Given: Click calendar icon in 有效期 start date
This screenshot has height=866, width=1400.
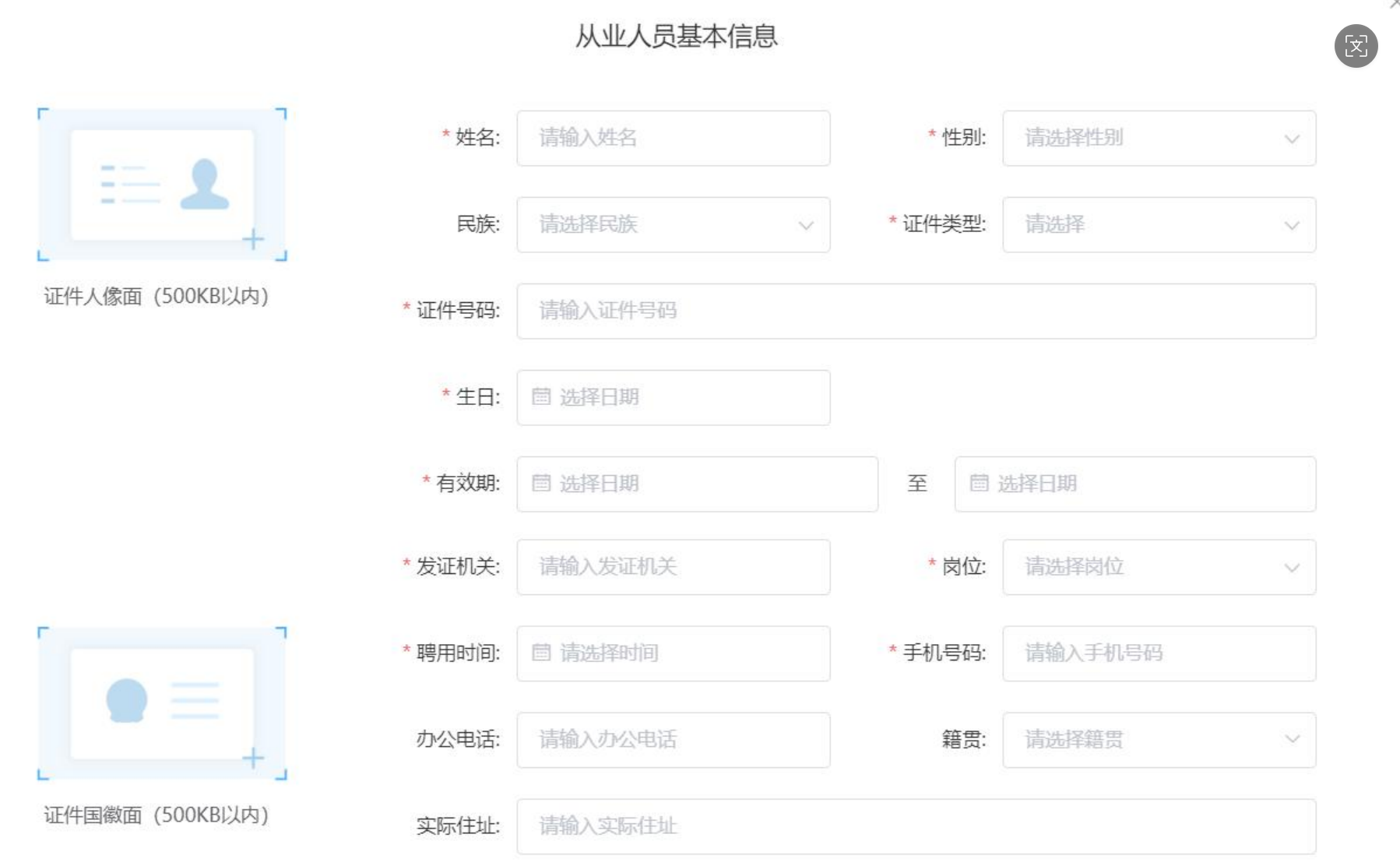Looking at the screenshot, I should pyautogui.click(x=541, y=484).
